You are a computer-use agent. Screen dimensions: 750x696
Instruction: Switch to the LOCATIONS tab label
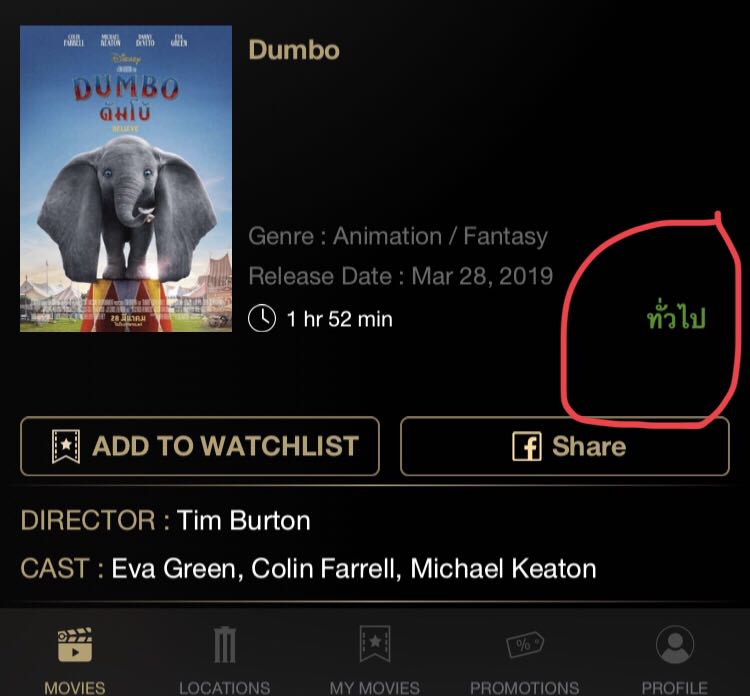point(224,688)
